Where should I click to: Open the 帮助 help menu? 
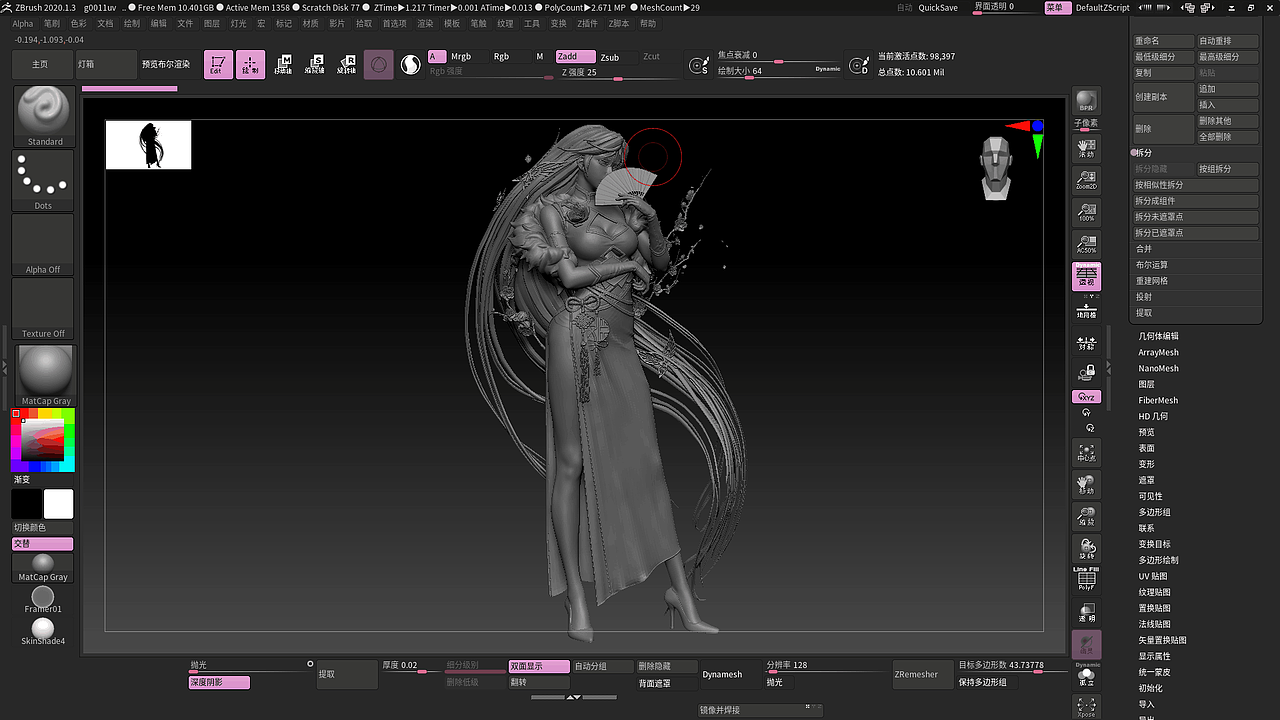648,23
